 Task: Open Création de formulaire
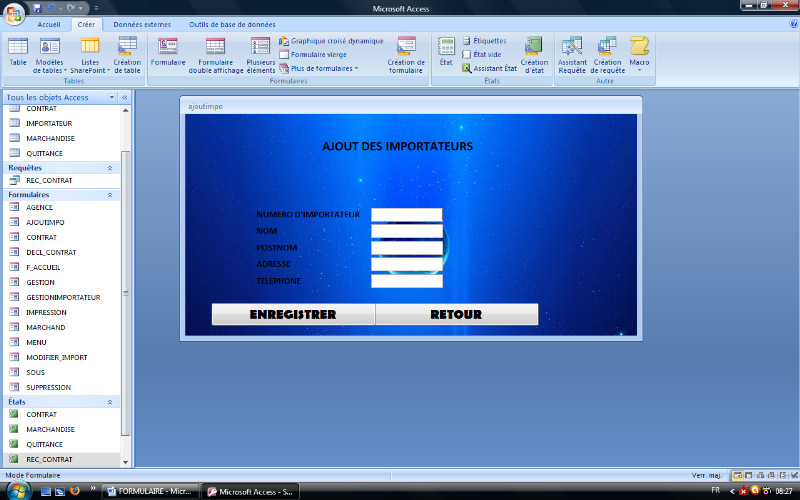(406, 55)
